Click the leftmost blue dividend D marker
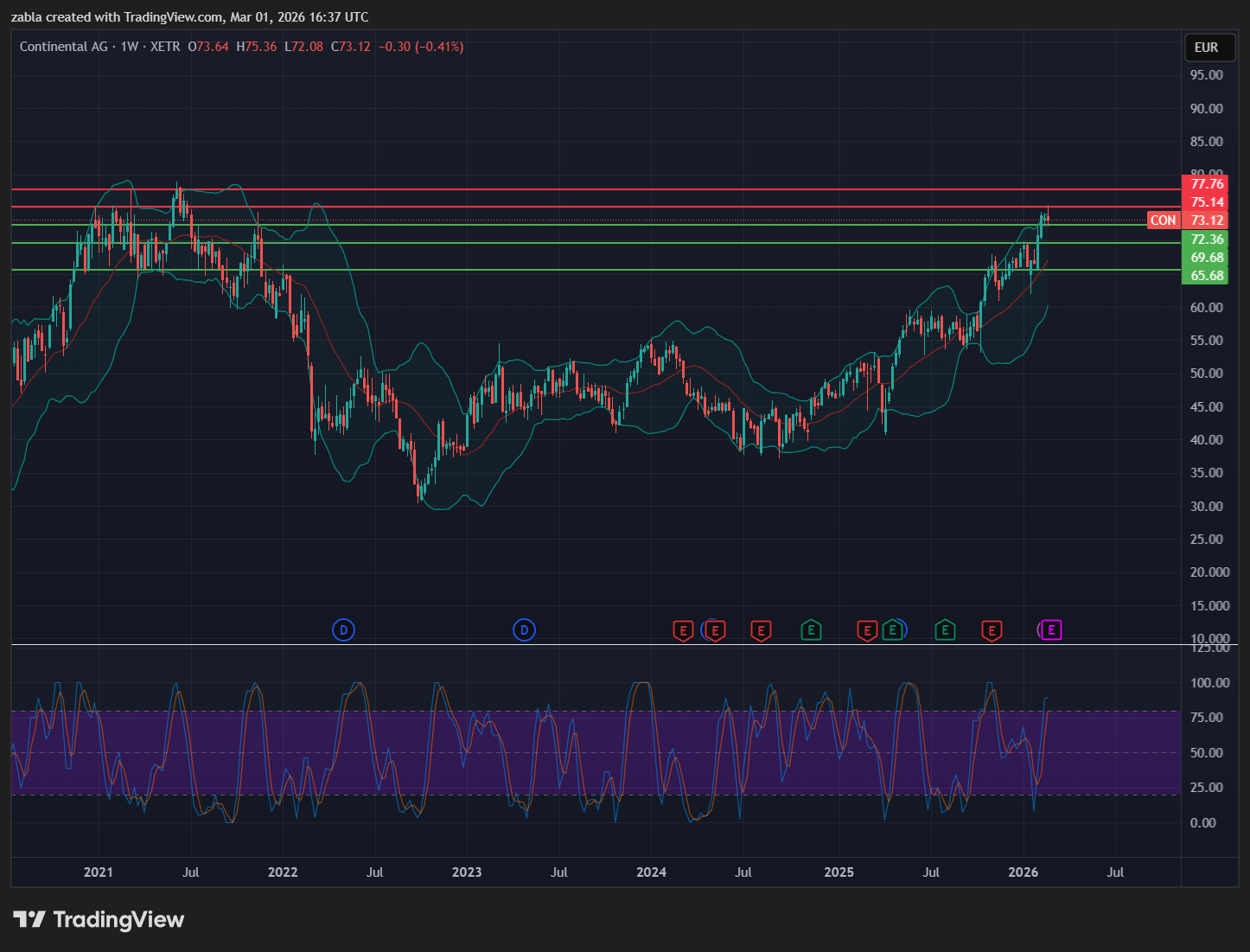Viewport: 1250px width, 952px height. click(343, 630)
